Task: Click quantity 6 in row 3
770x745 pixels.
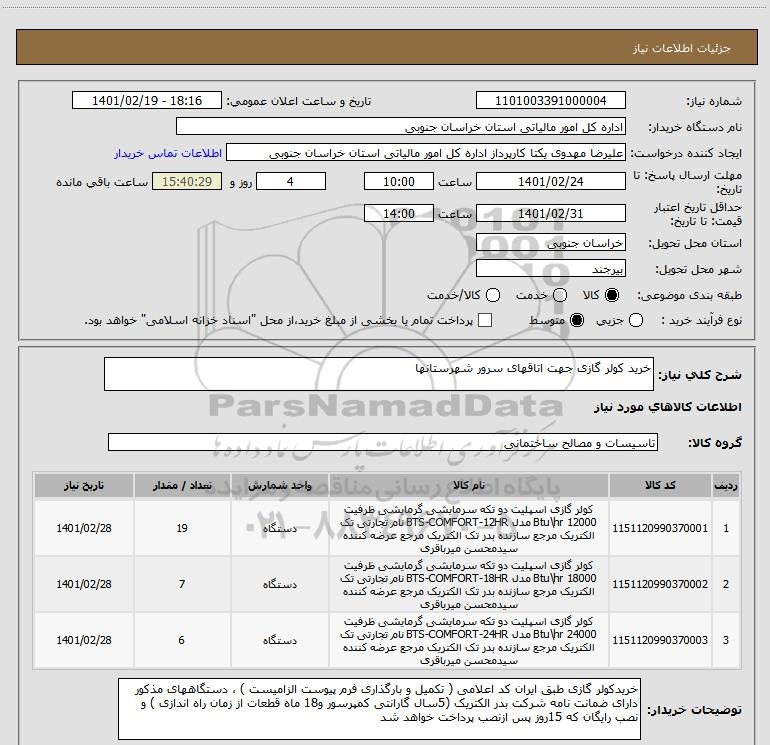Action: click(x=182, y=640)
